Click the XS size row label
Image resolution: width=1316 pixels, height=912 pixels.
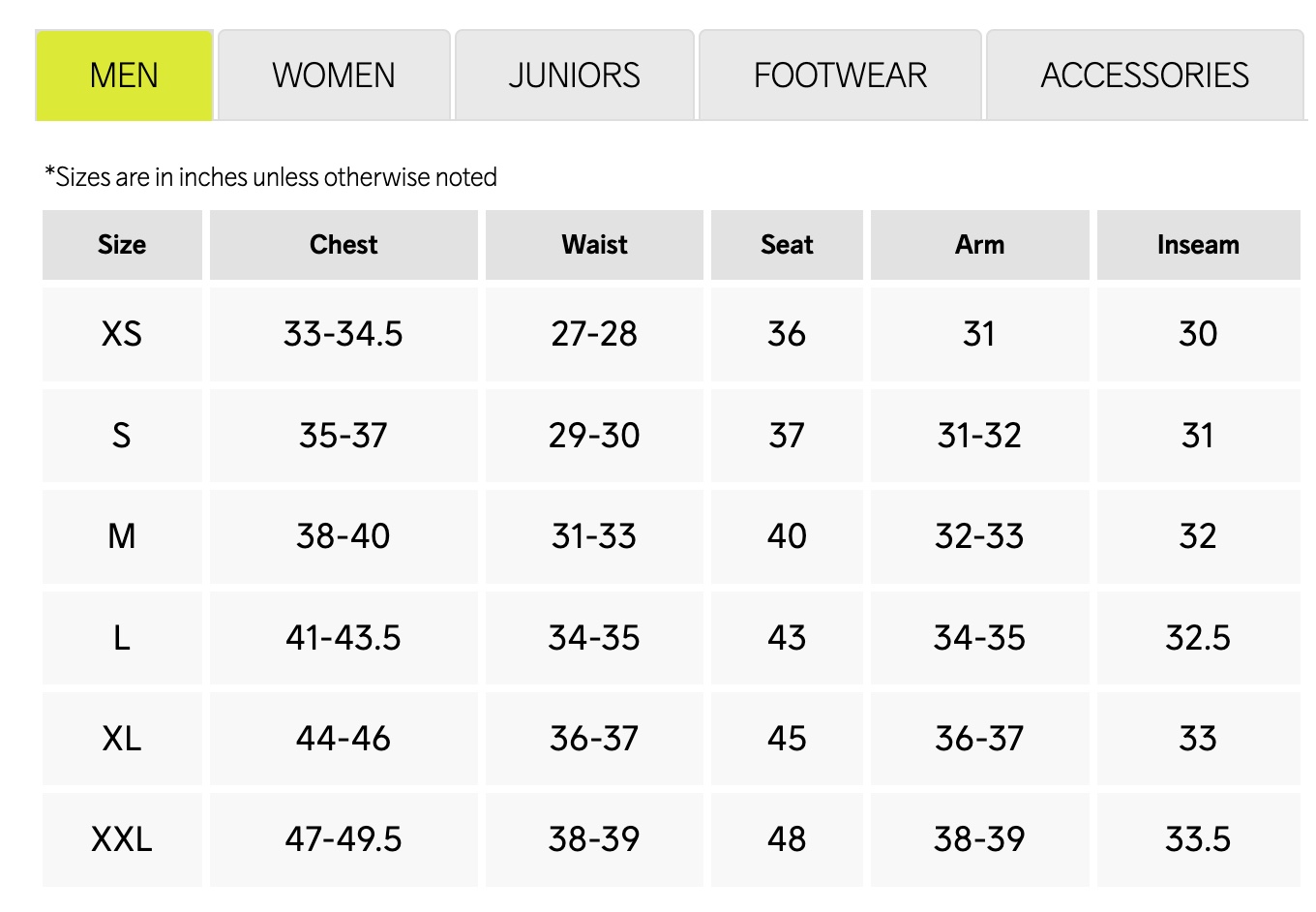pos(122,334)
